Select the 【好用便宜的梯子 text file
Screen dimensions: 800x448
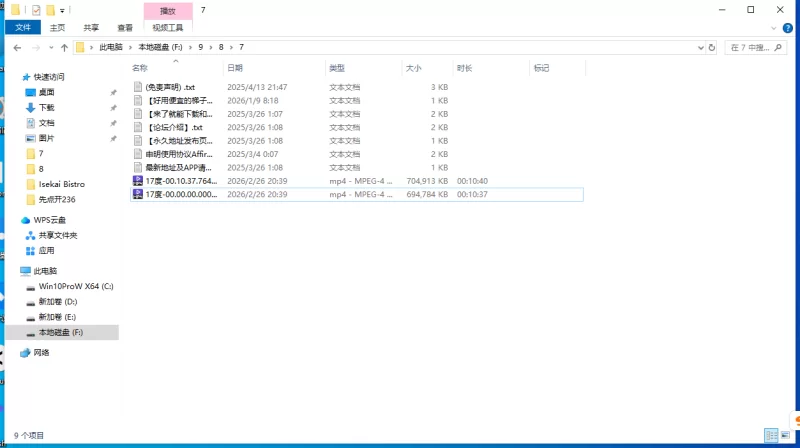[x=179, y=101]
